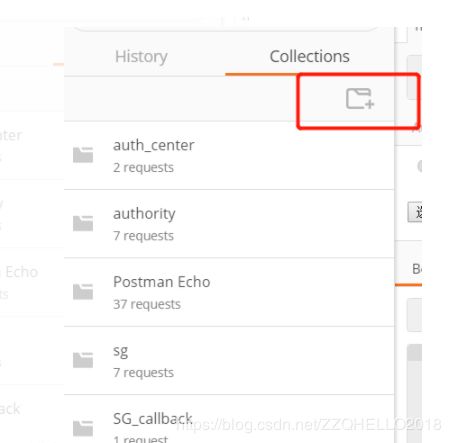Switch to the History tab
The height and width of the screenshot is (443, 451).
click(x=141, y=56)
